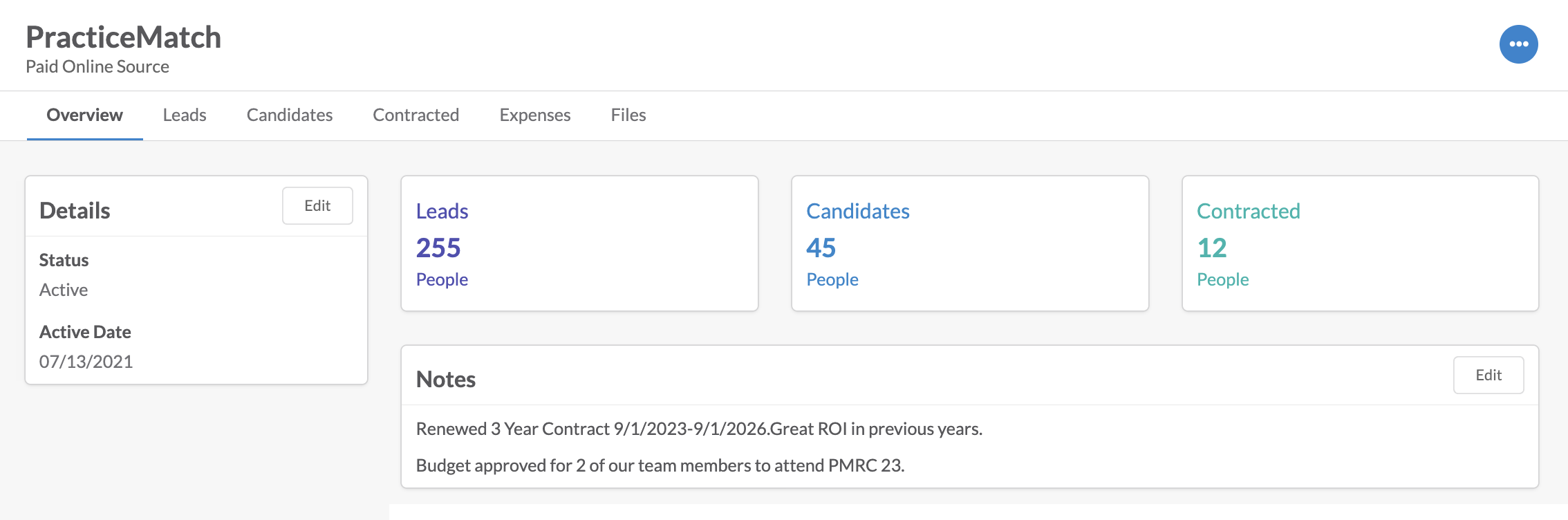This screenshot has height=520, width=1568.
Task: Open the Leads tab
Action: [185, 115]
